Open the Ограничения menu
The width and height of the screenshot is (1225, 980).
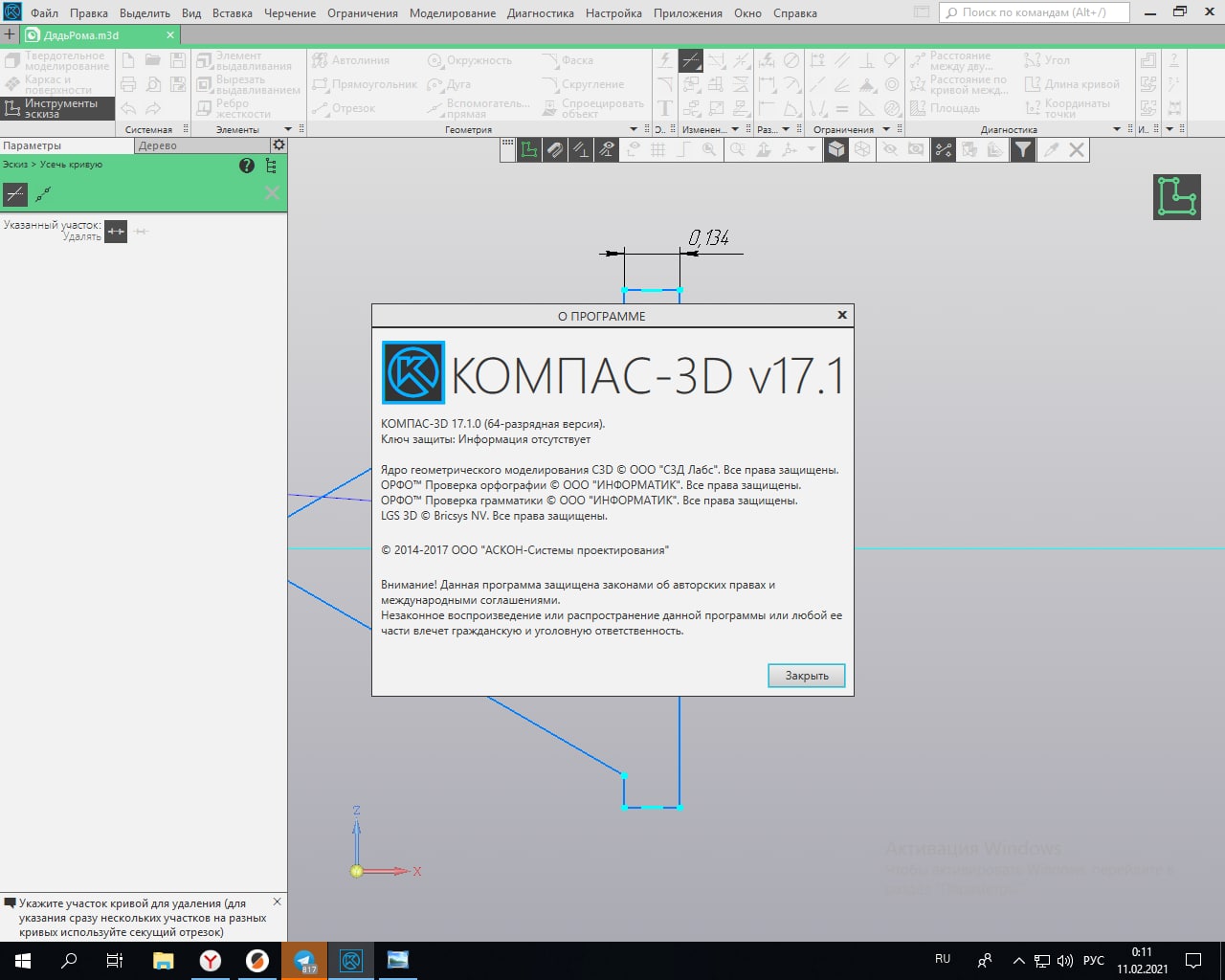363,13
